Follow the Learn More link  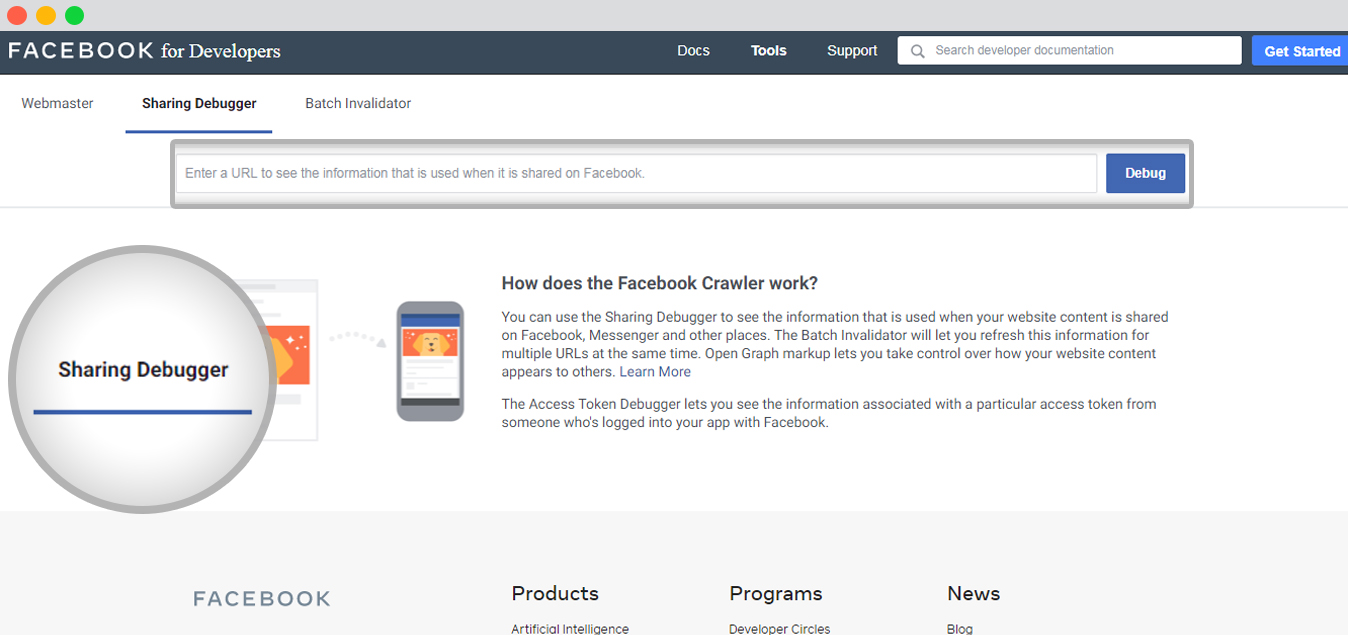tap(655, 372)
